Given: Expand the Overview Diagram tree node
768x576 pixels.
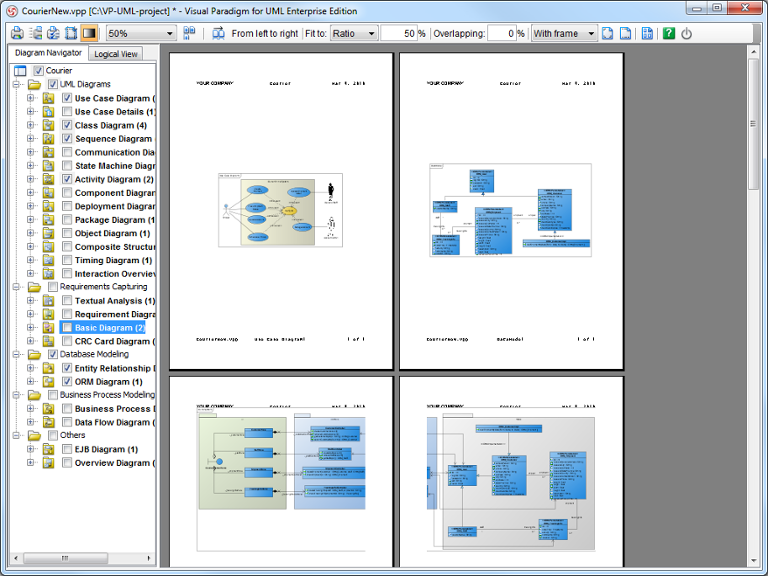Looking at the screenshot, I should 30,462.
